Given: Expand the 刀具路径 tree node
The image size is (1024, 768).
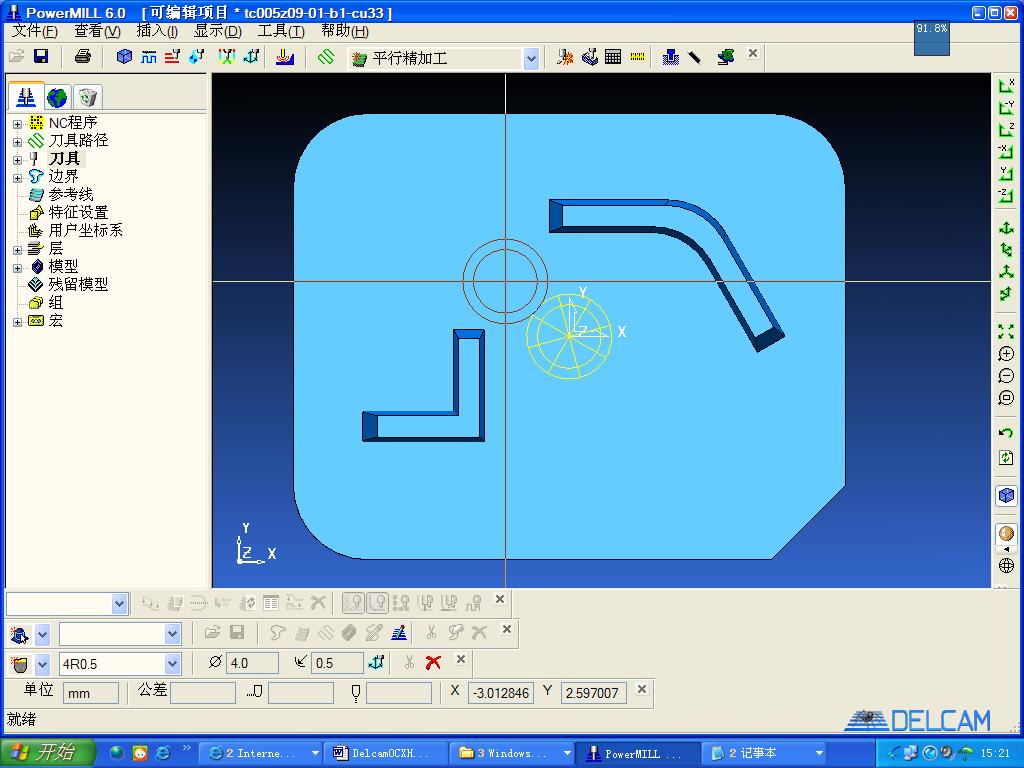Looking at the screenshot, I should point(18,142).
